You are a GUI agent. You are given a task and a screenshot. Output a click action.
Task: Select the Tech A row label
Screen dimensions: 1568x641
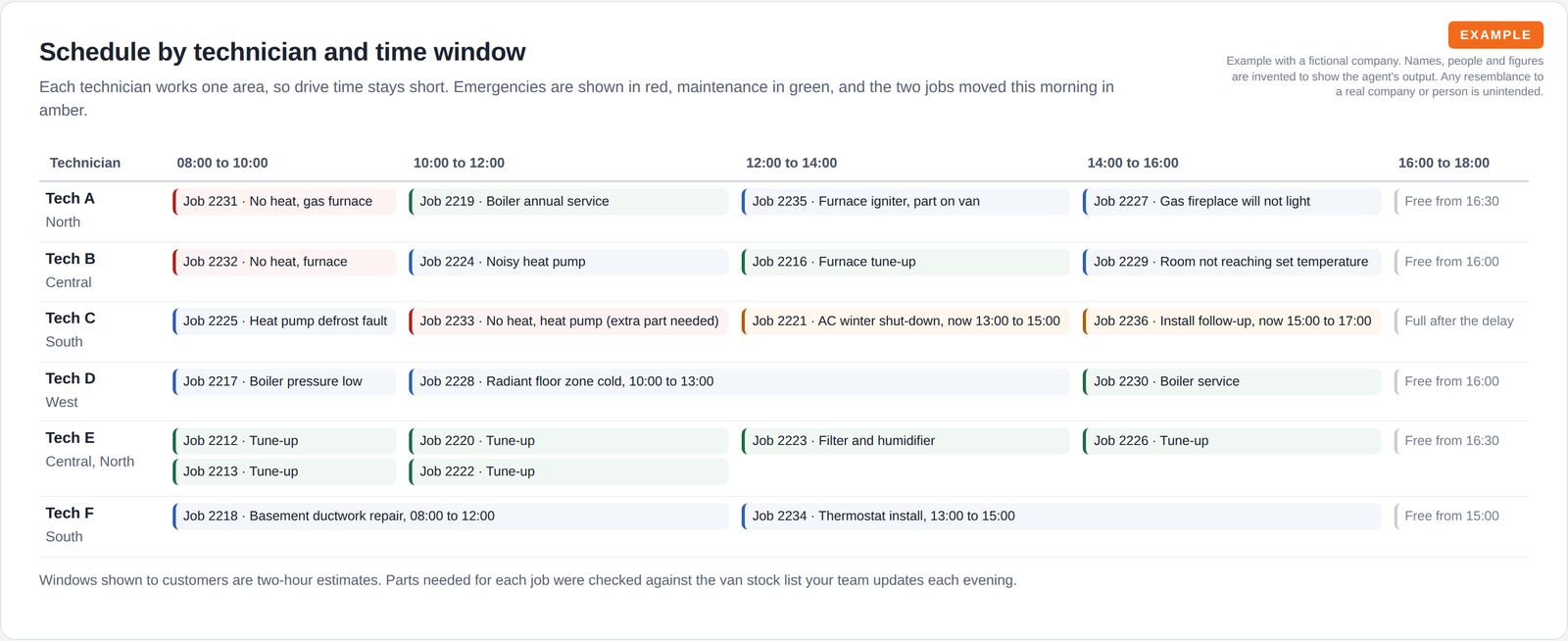(x=71, y=198)
